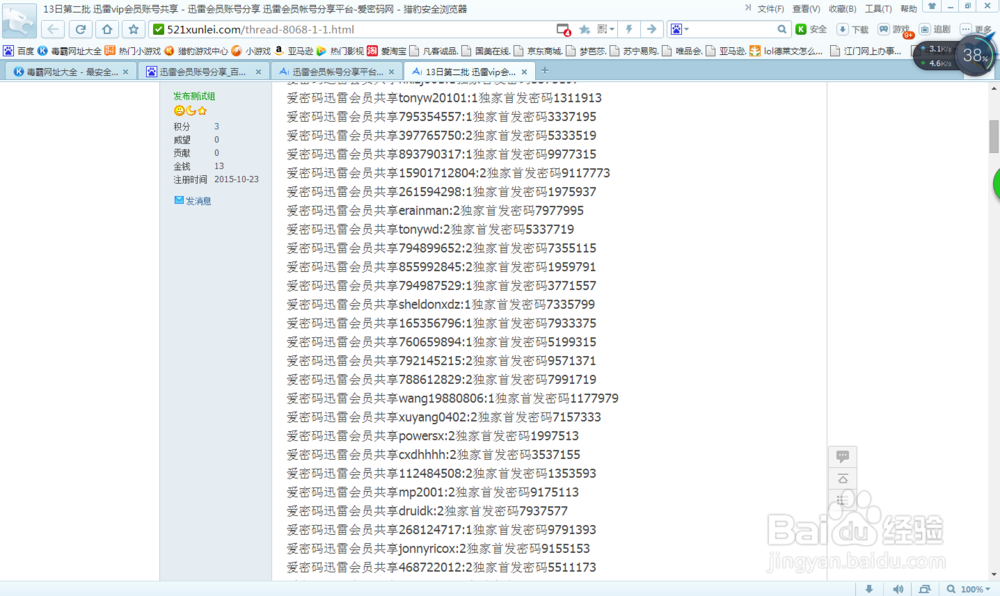
Task: Open the 爱淘宝 bookmark
Action: click(387, 51)
